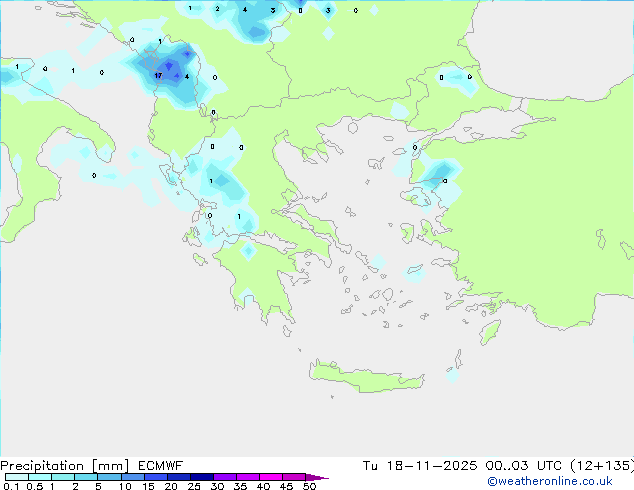Click the '10' legend scale label
634x490 pixels.
coord(125,486)
